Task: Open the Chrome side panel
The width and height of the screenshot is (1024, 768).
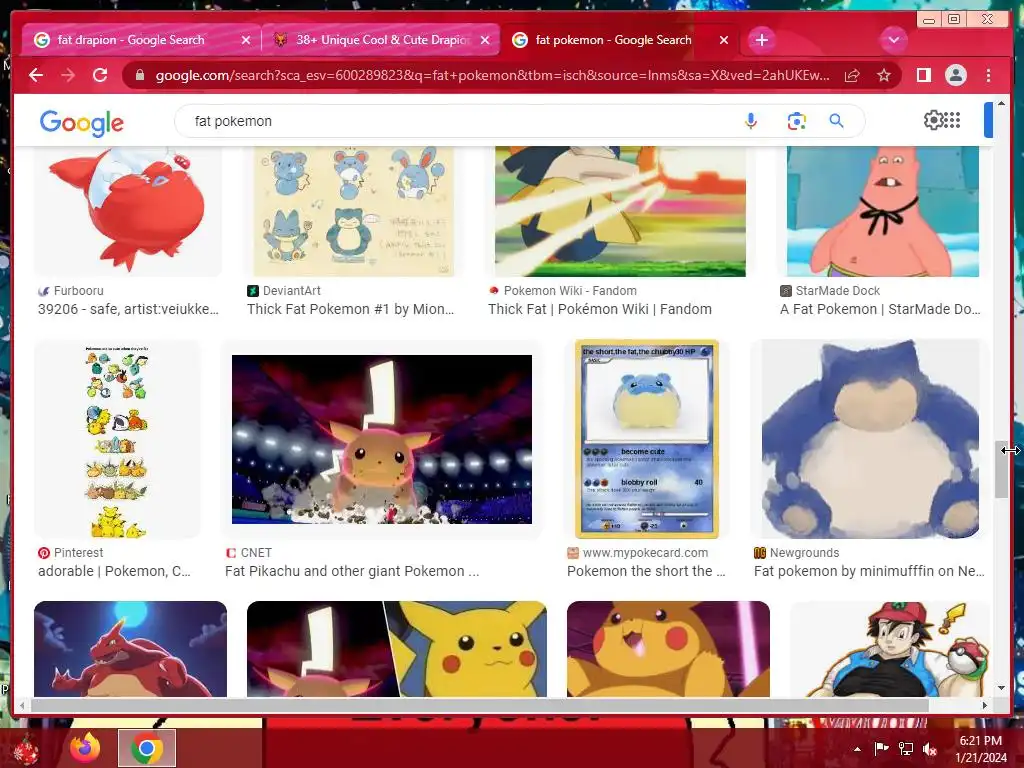Action: [923, 75]
